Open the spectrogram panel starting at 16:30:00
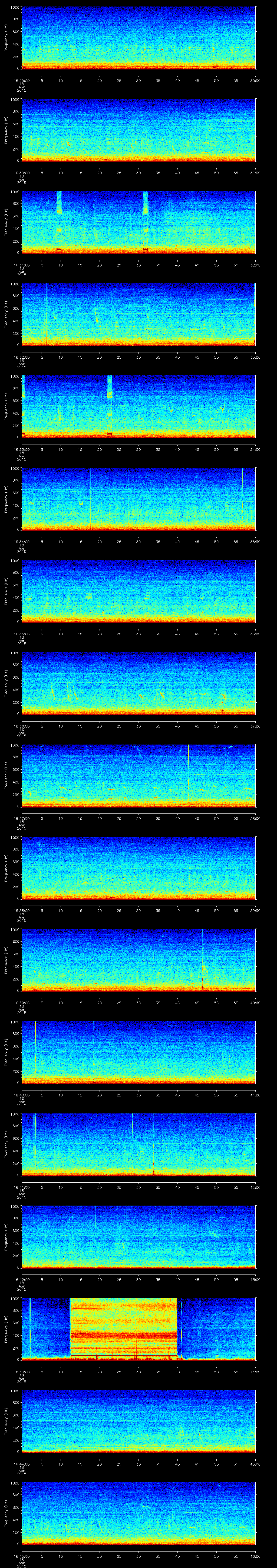 click(138, 130)
